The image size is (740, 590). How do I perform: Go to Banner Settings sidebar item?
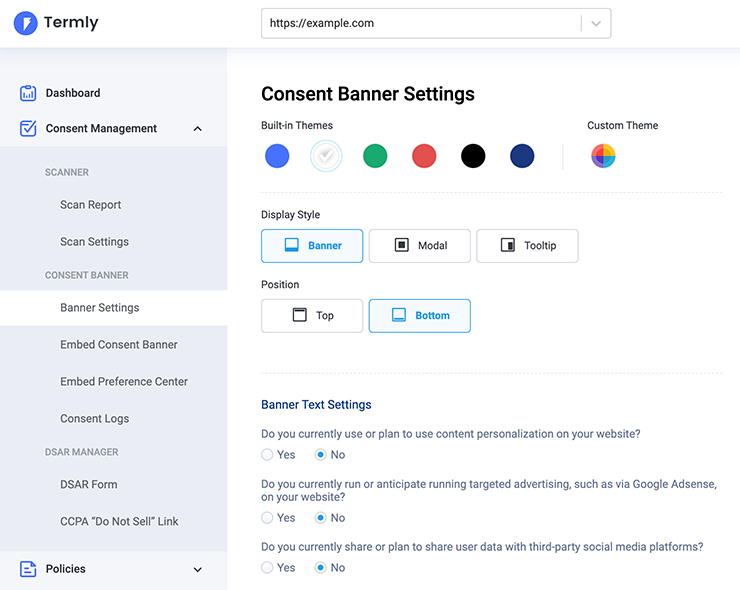coord(113,308)
